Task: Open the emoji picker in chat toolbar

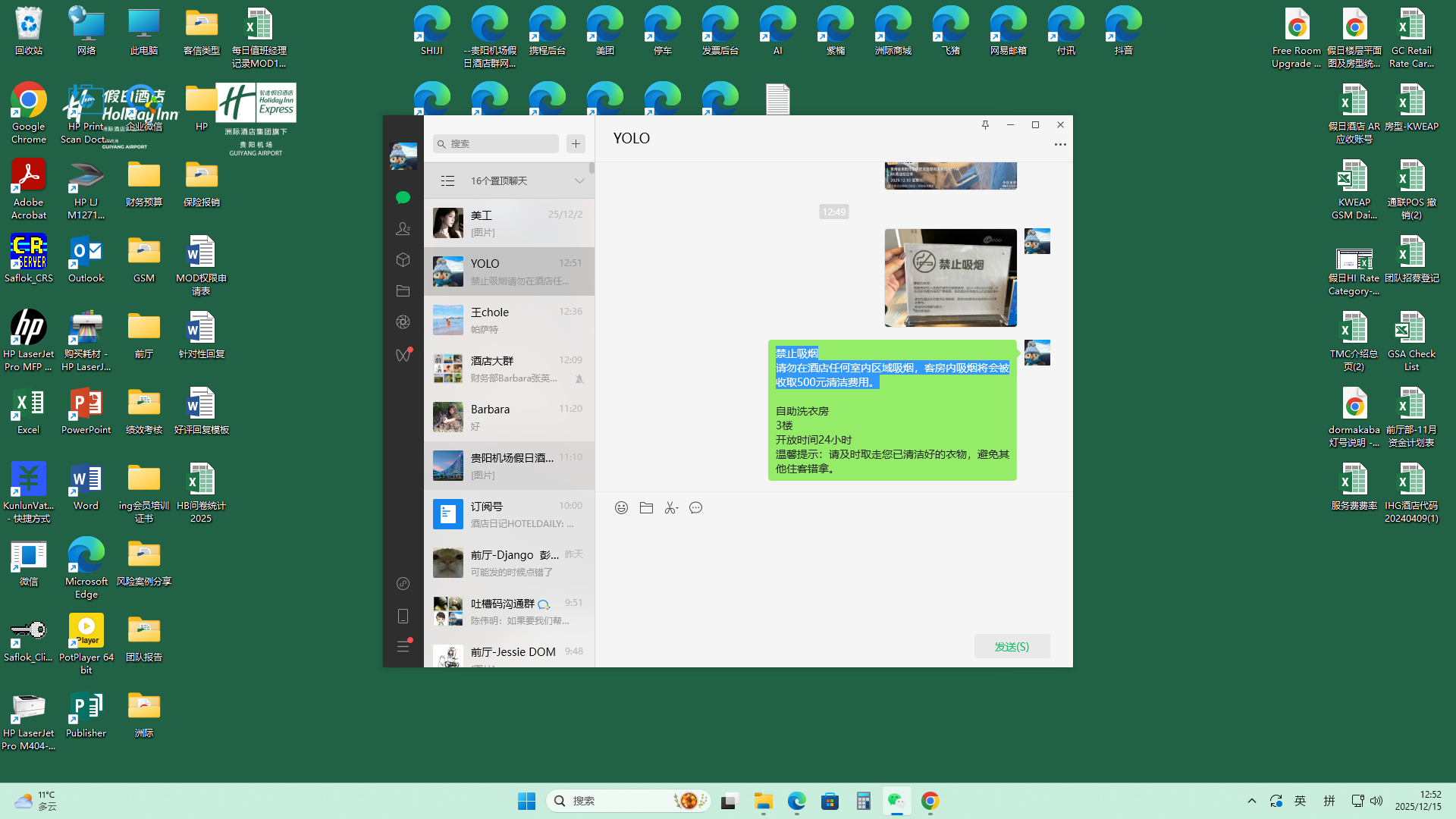Action: click(621, 508)
